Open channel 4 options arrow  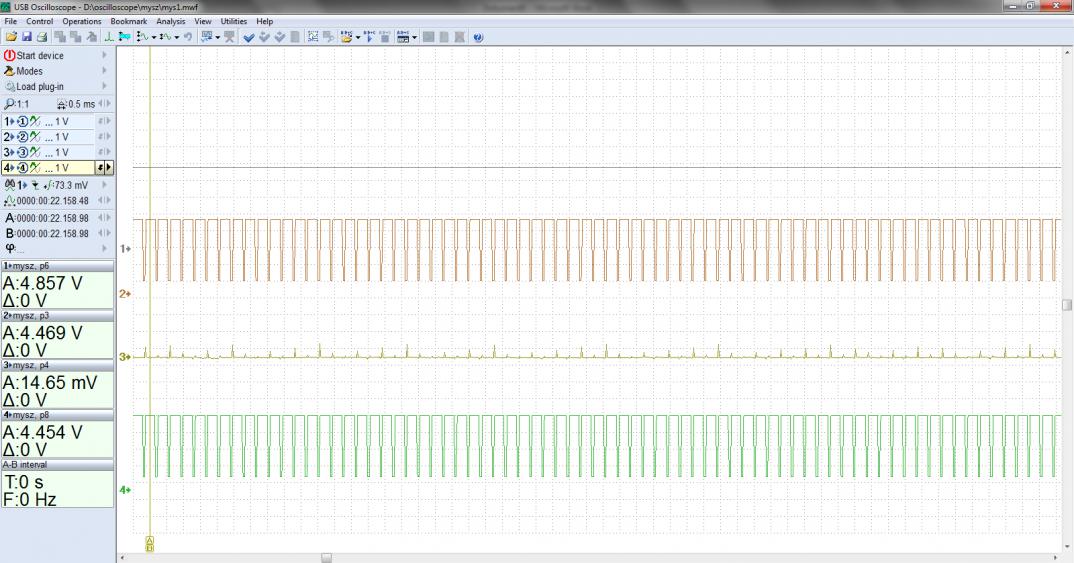(x=108, y=168)
